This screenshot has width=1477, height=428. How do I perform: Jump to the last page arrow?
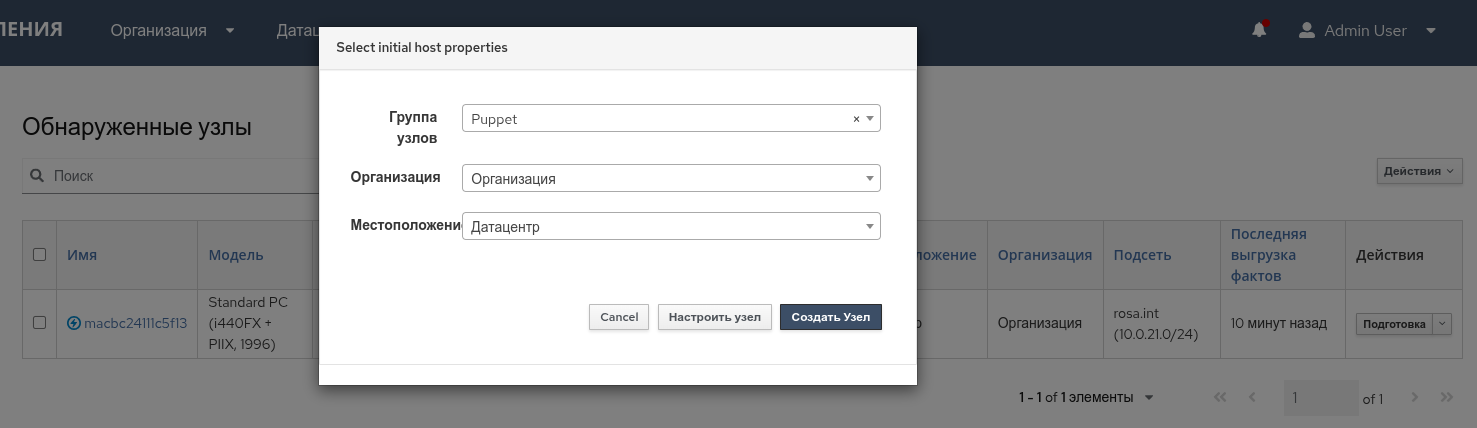1447,397
